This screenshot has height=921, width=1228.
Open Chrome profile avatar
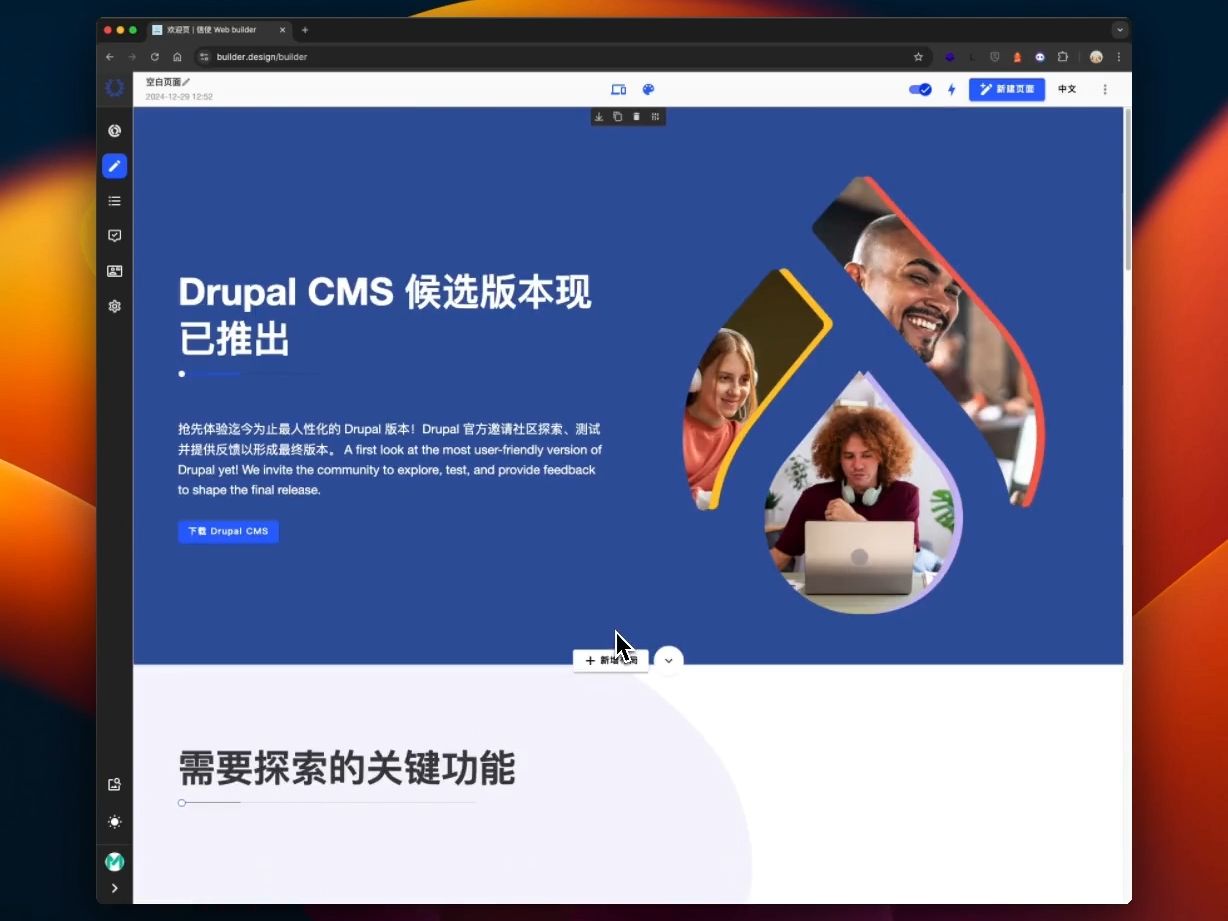[1096, 57]
